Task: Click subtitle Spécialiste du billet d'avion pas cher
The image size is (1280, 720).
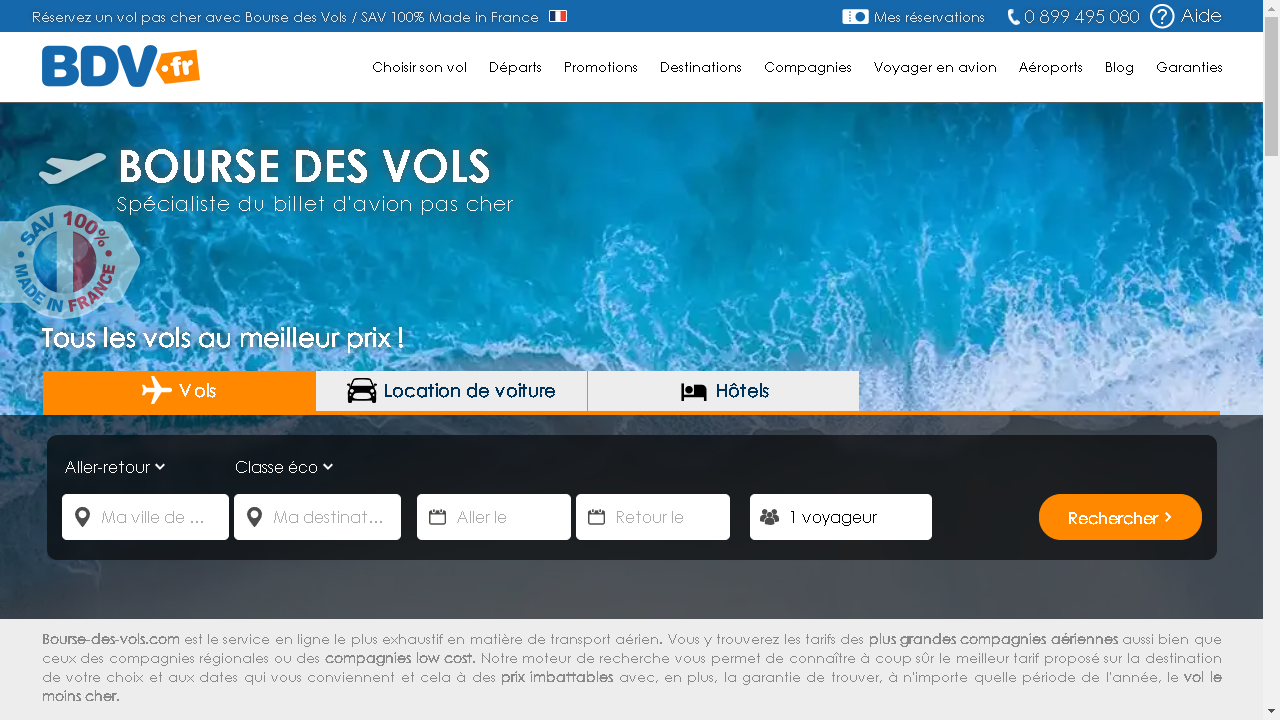Action: coord(315,204)
